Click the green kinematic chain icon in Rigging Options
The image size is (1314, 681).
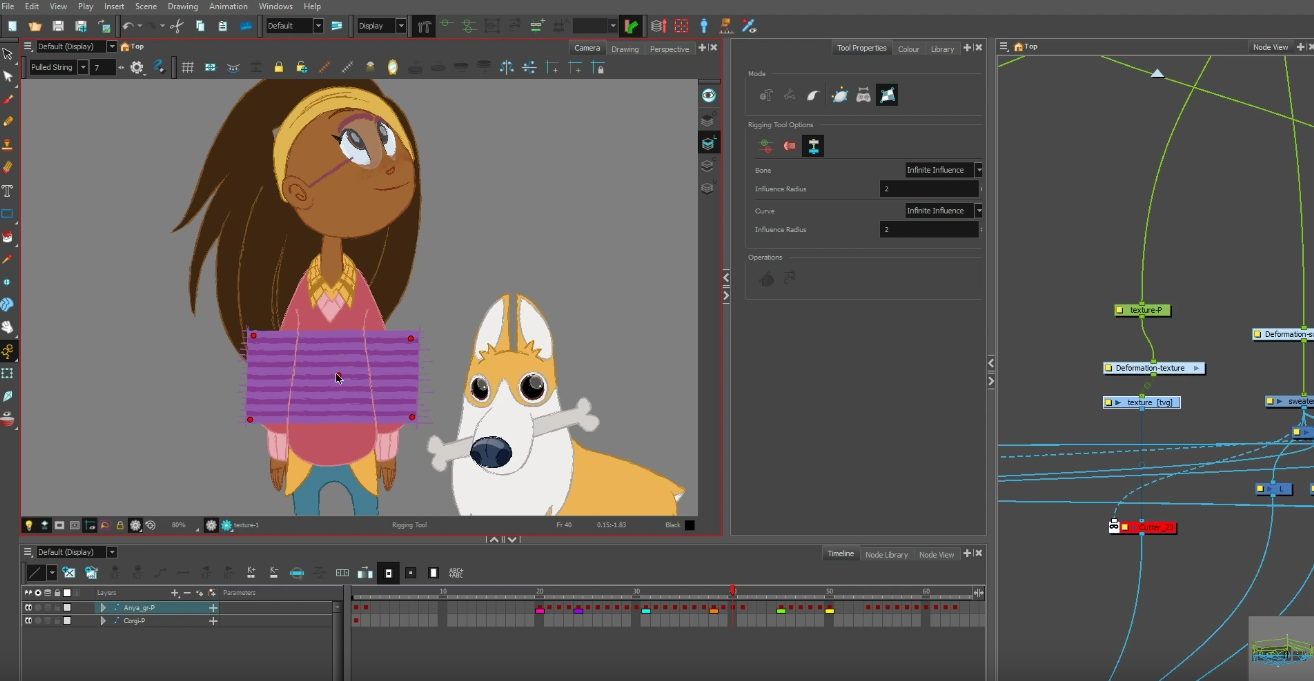(766, 146)
